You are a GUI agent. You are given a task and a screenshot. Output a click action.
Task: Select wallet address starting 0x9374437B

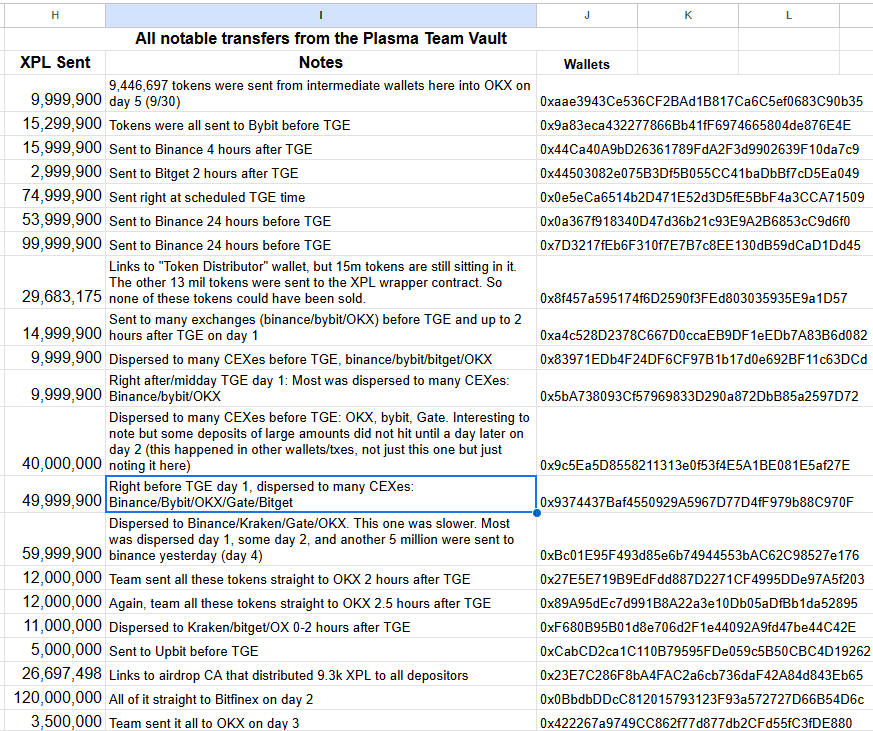(697, 502)
